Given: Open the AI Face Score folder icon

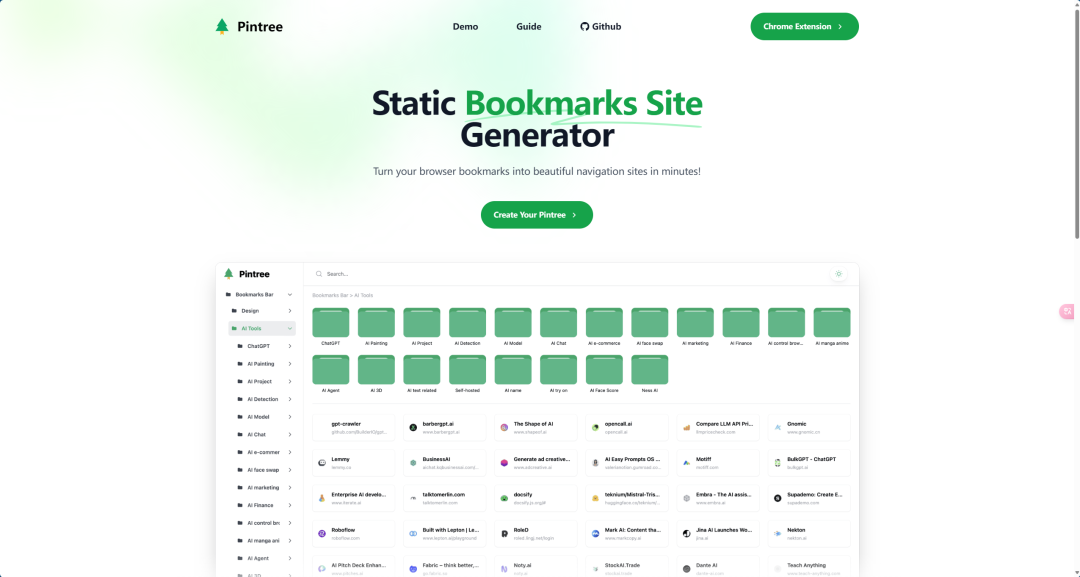Looking at the screenshot, I should [604, 370].
